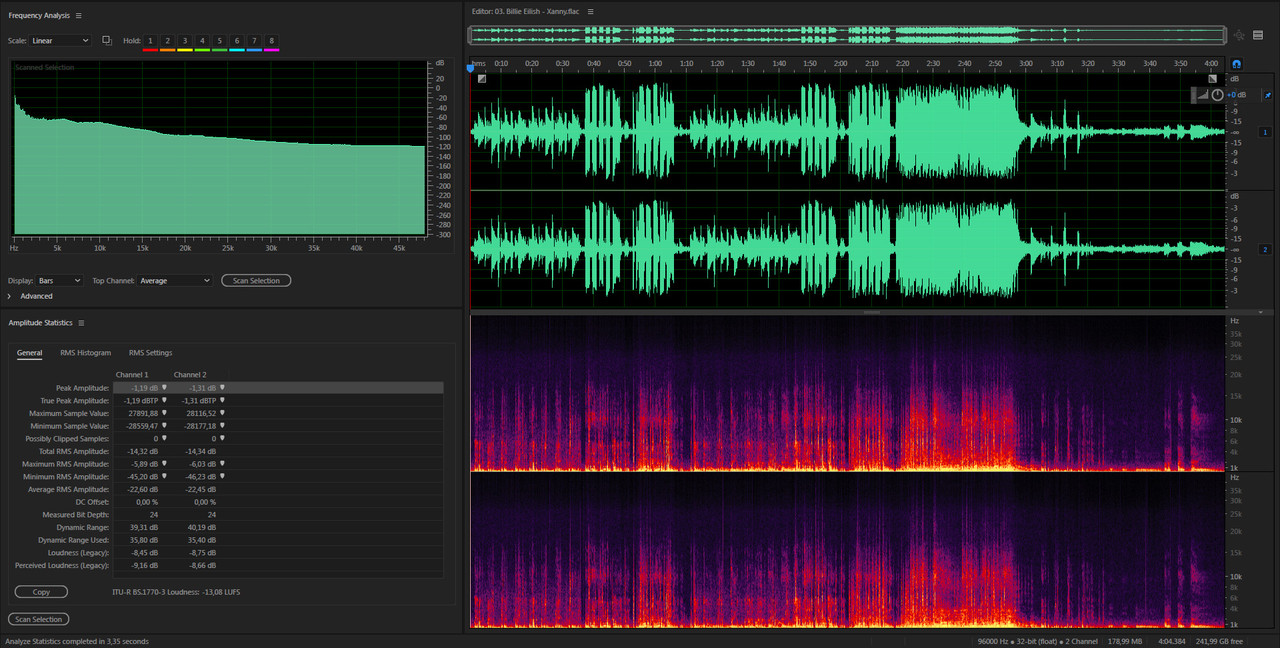The height and width of the screenshot is (648, 1280).
Task: Jump to Channel 2 Maximum Sample Value marker
Action: [222, 413]
